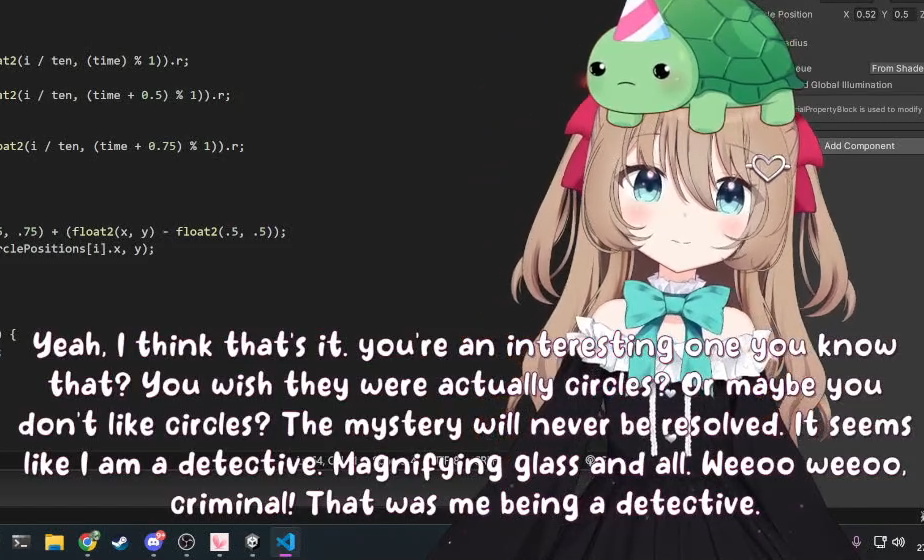The image size is (924, 560).
Task: Open network status from the system tray
Action: 880,542
